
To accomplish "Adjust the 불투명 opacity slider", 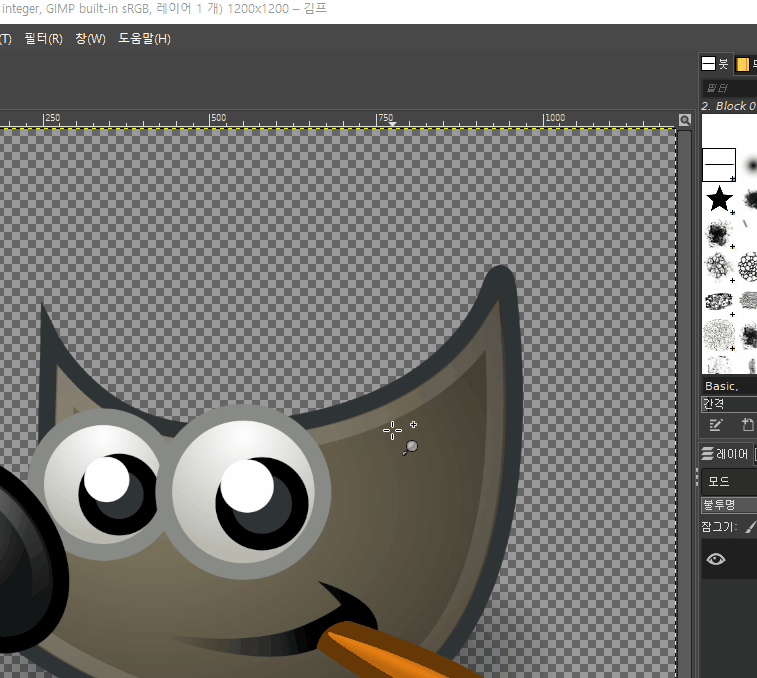I will pyautogui.click(x=729, y=505).
